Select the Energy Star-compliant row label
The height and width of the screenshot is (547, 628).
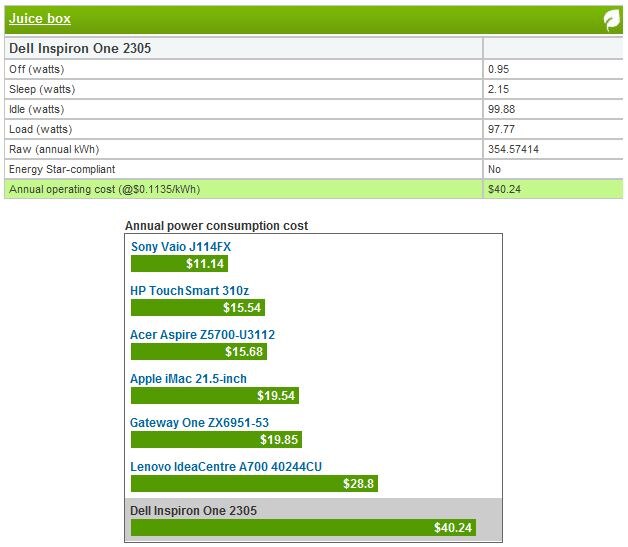click(62, 169)
